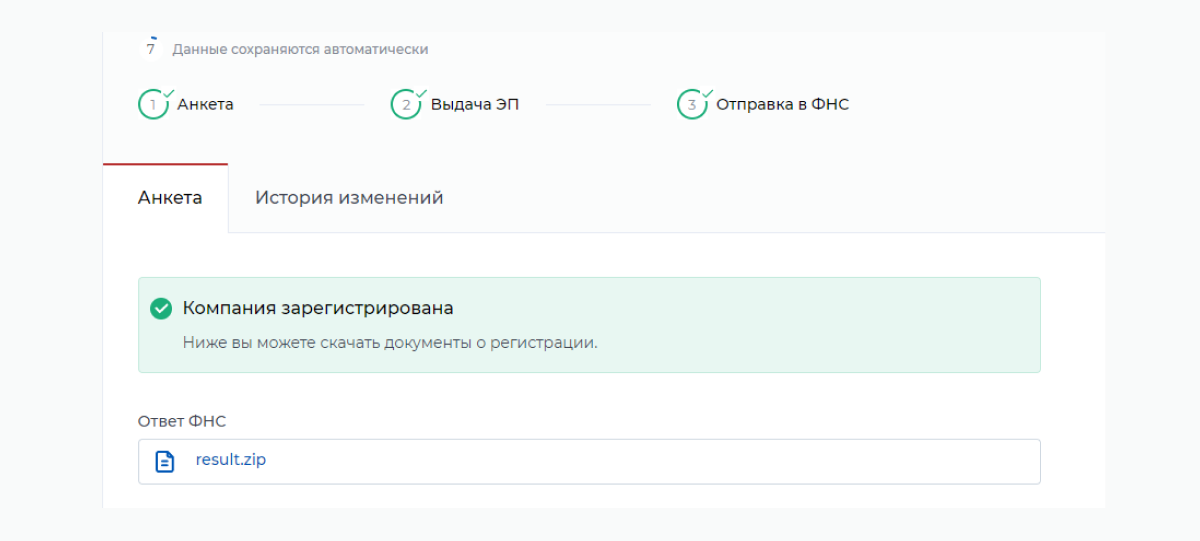Click the number 7 badge icon
The height and width of the screenshot is (541, 1200).
coord(151,48)
